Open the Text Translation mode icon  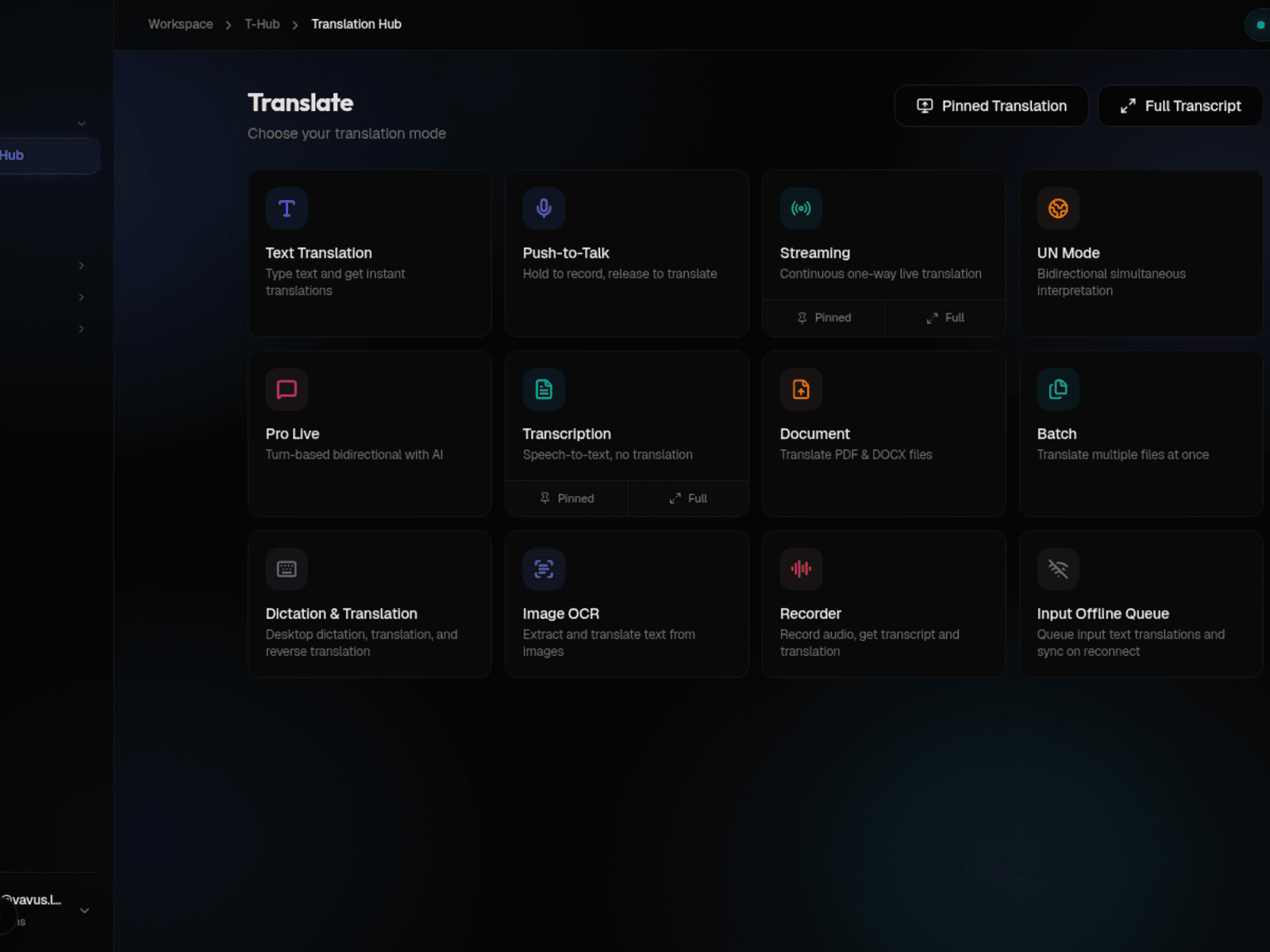(287, 209)
